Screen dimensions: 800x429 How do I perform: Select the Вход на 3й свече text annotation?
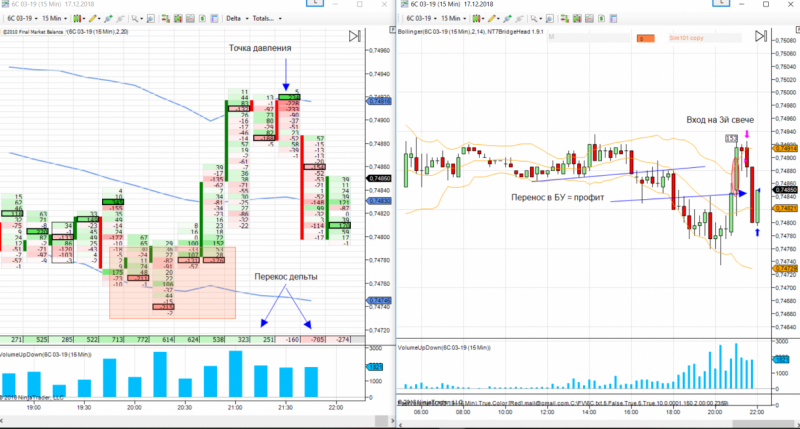(720, 120)
